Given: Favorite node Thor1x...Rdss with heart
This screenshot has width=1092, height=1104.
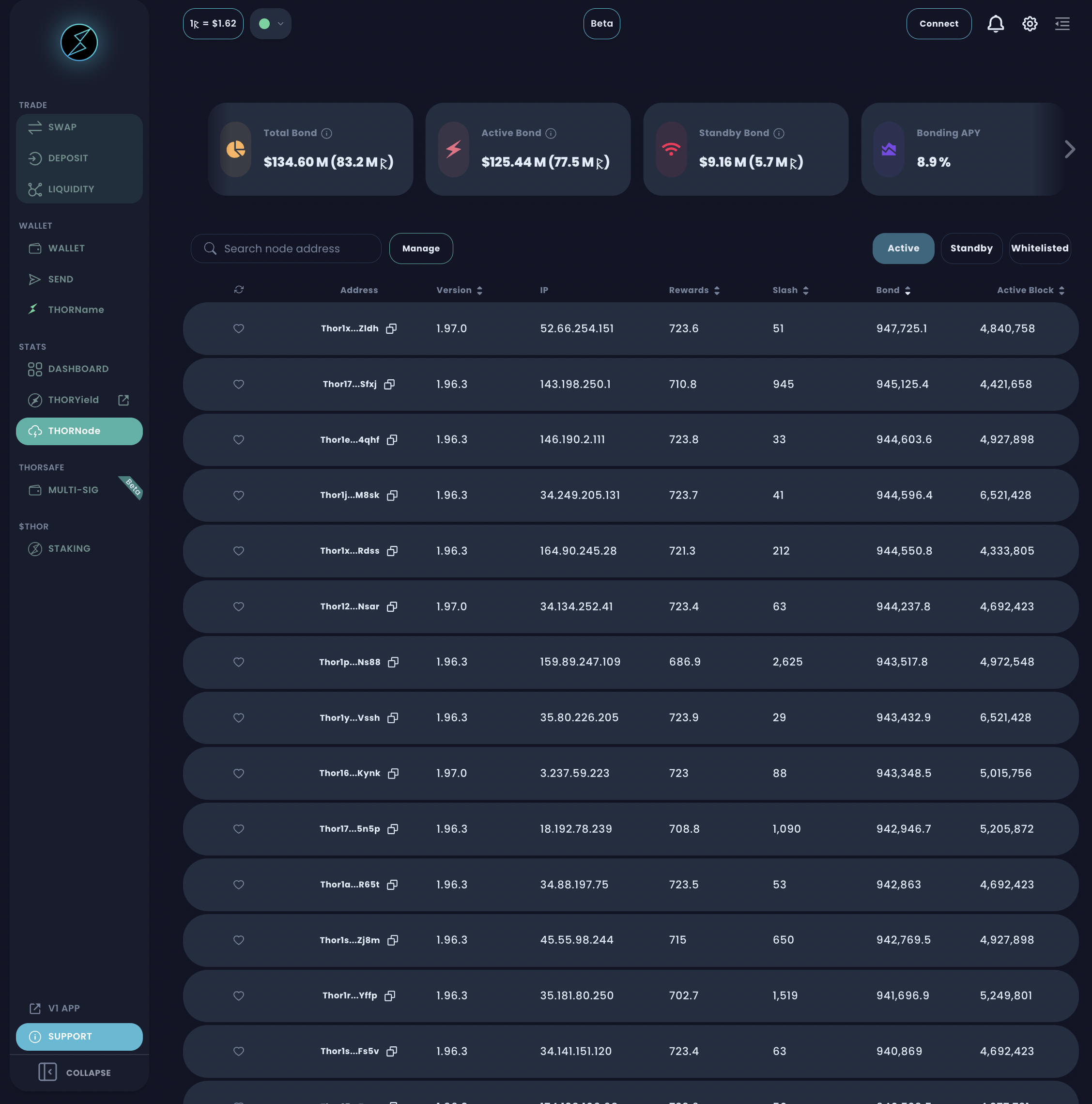Looking at the screenshot, I should click(239, 551).
